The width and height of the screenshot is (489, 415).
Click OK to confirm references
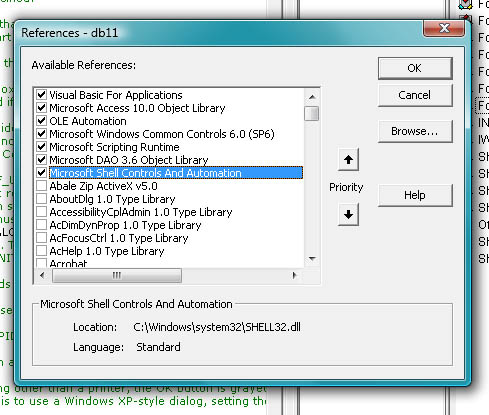tap(415, 68)
